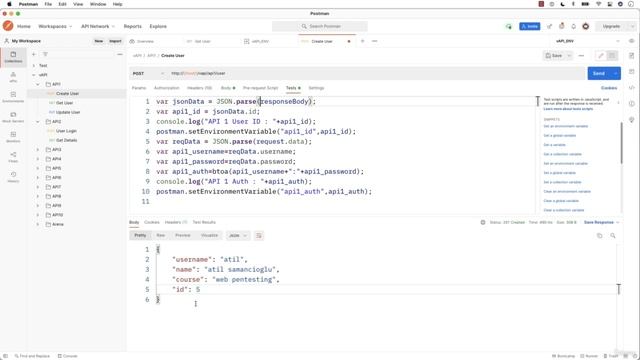Select the Raw response view
Screen dimensions: 640x360
161,236
